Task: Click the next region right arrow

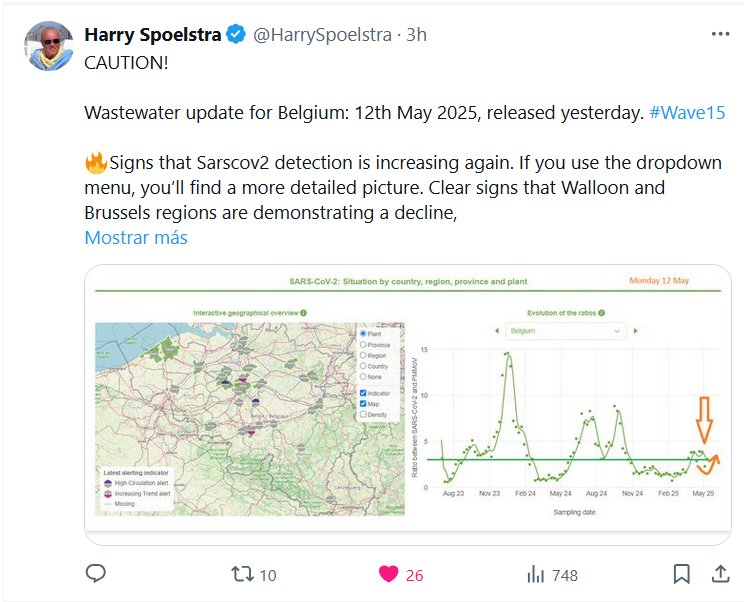Action: point(637,331)
